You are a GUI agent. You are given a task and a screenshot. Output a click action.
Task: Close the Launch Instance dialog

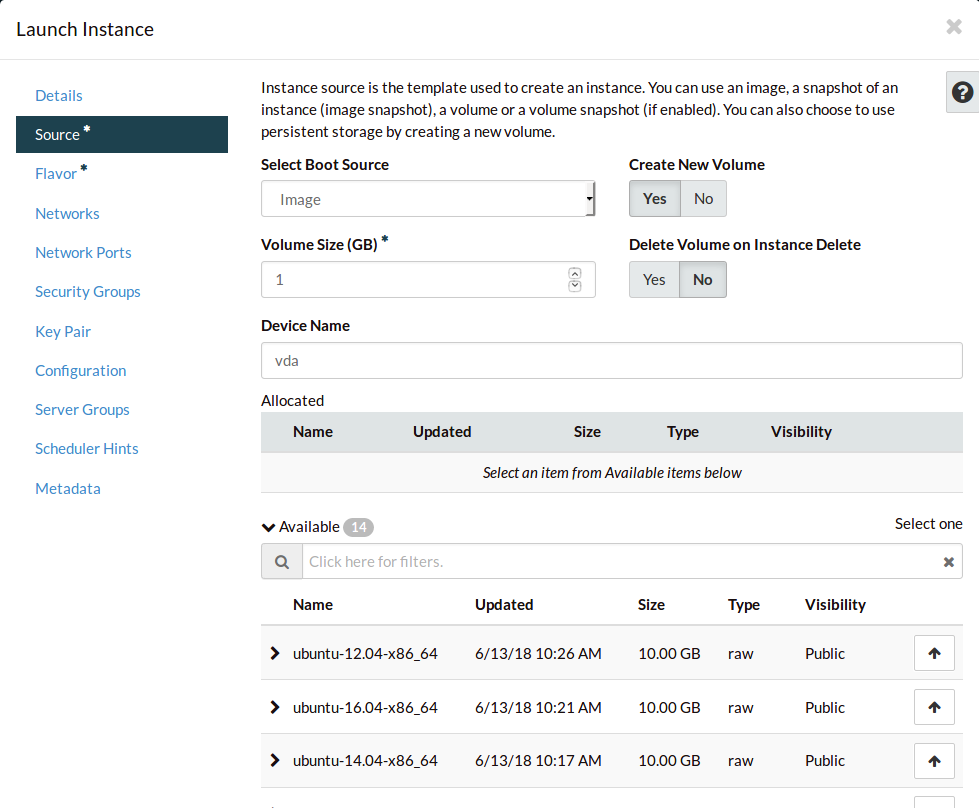point(954,28)
